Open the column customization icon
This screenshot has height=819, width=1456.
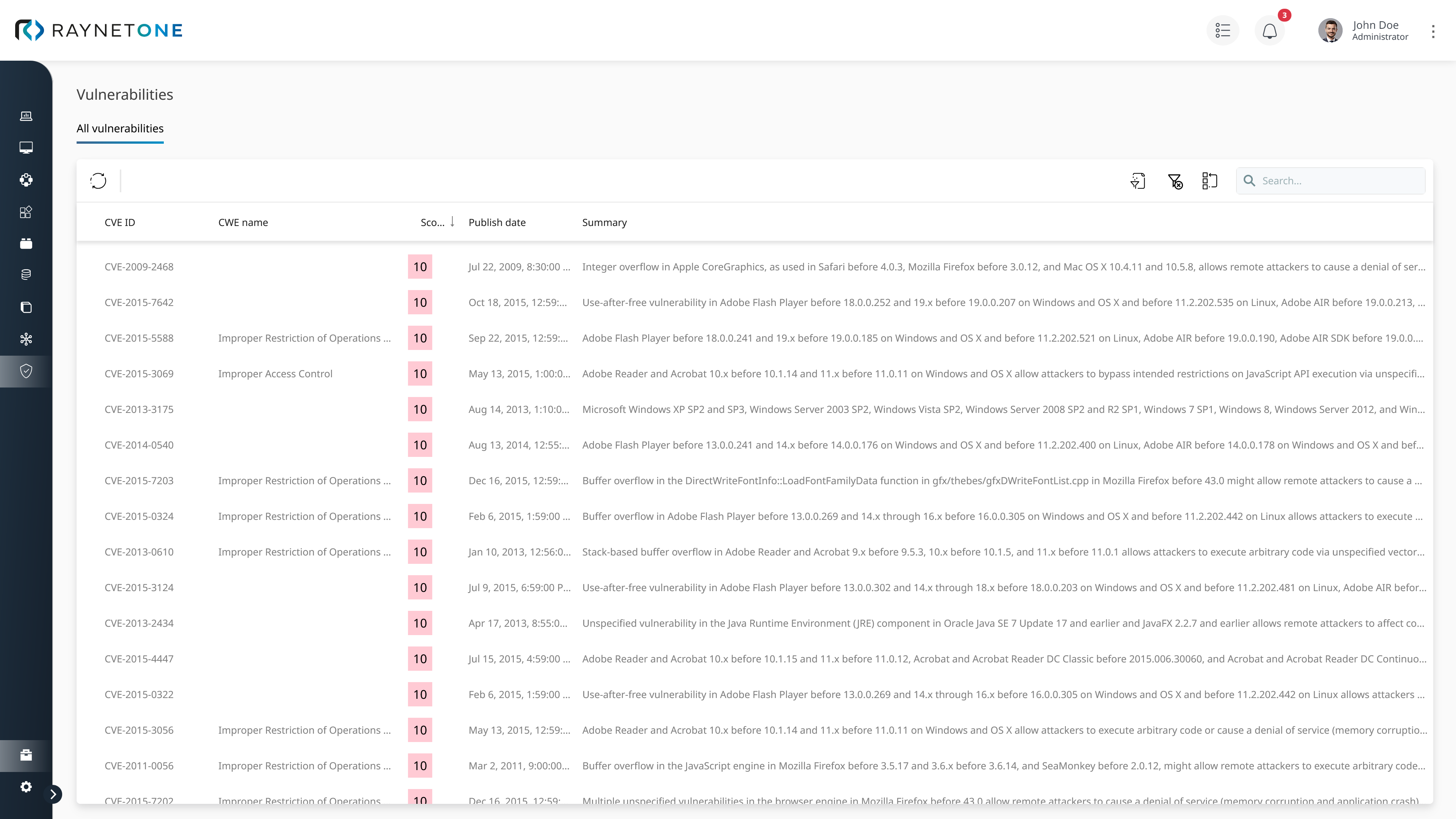point(1210,181)
